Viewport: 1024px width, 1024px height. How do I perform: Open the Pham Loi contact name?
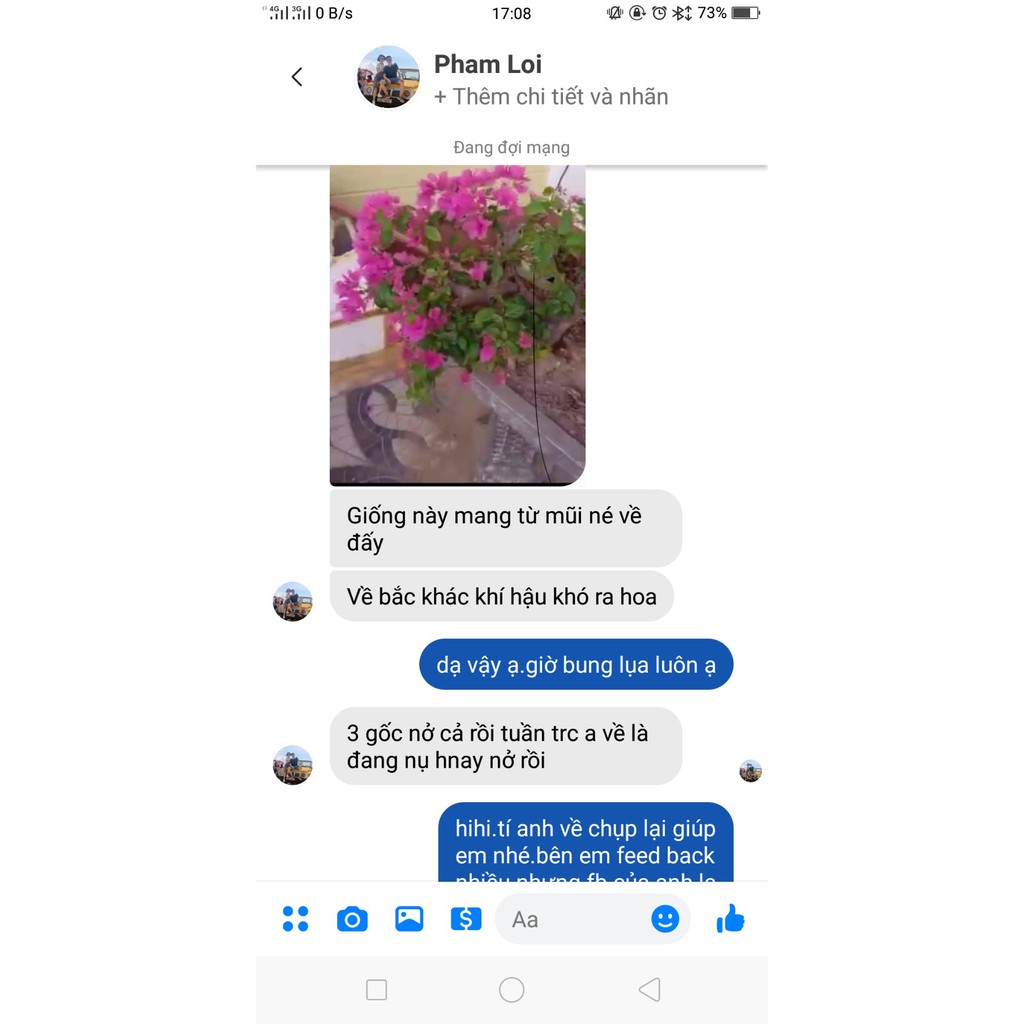(488, 64)
